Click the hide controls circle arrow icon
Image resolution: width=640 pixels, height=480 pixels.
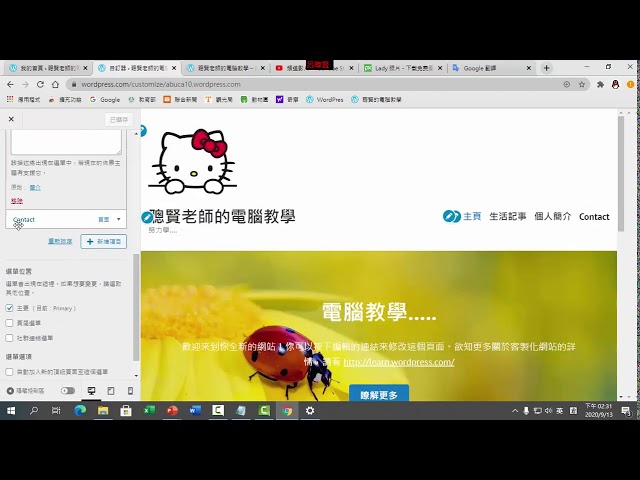10,391
